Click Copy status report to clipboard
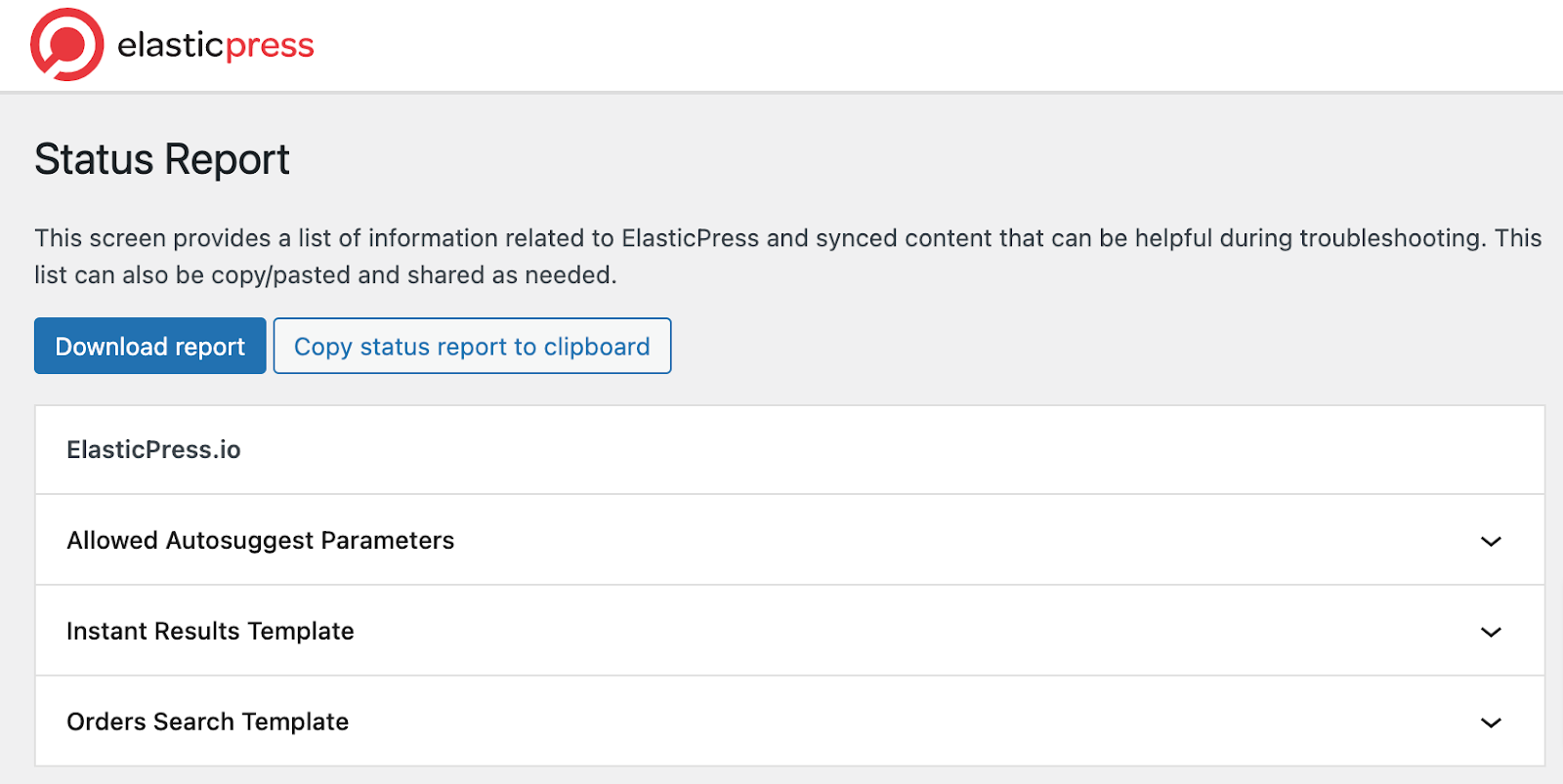This screenshot has height=784, width=1563. pyautogui.click(x=472, y=346)
